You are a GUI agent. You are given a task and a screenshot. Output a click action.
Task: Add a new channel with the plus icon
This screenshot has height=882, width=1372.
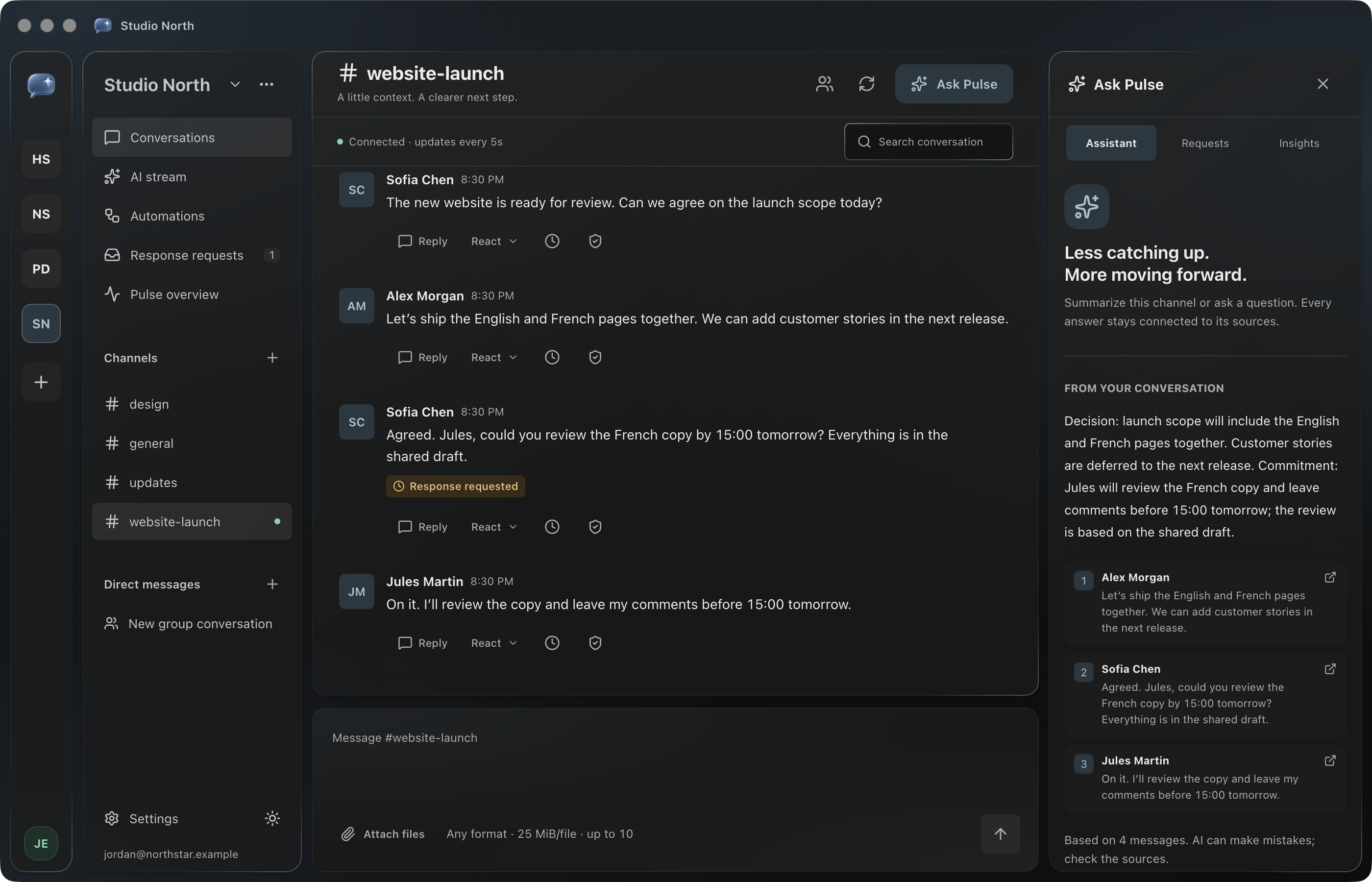(272, 358)
